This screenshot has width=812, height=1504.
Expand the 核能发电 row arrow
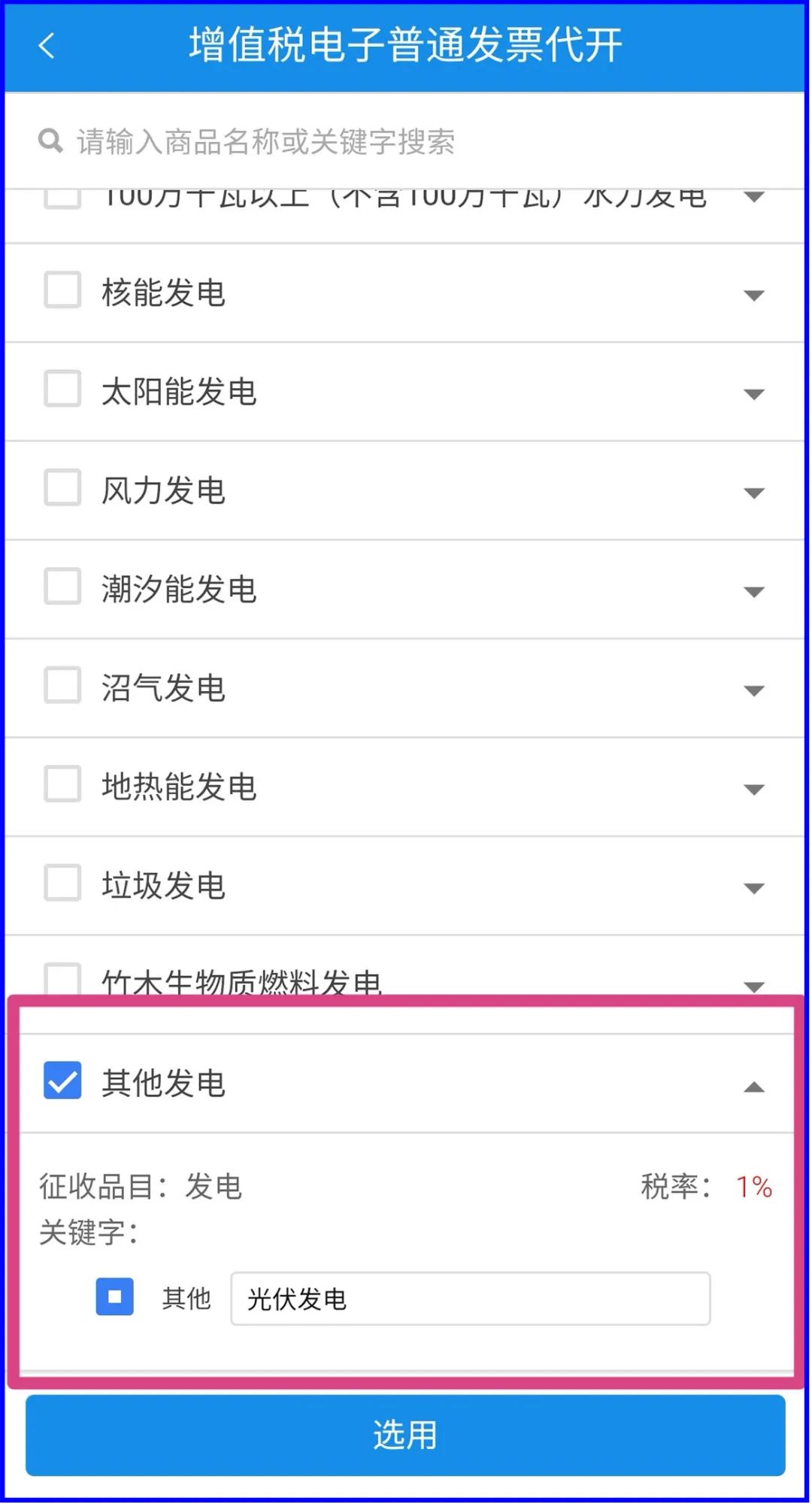[x=753, y=296]
